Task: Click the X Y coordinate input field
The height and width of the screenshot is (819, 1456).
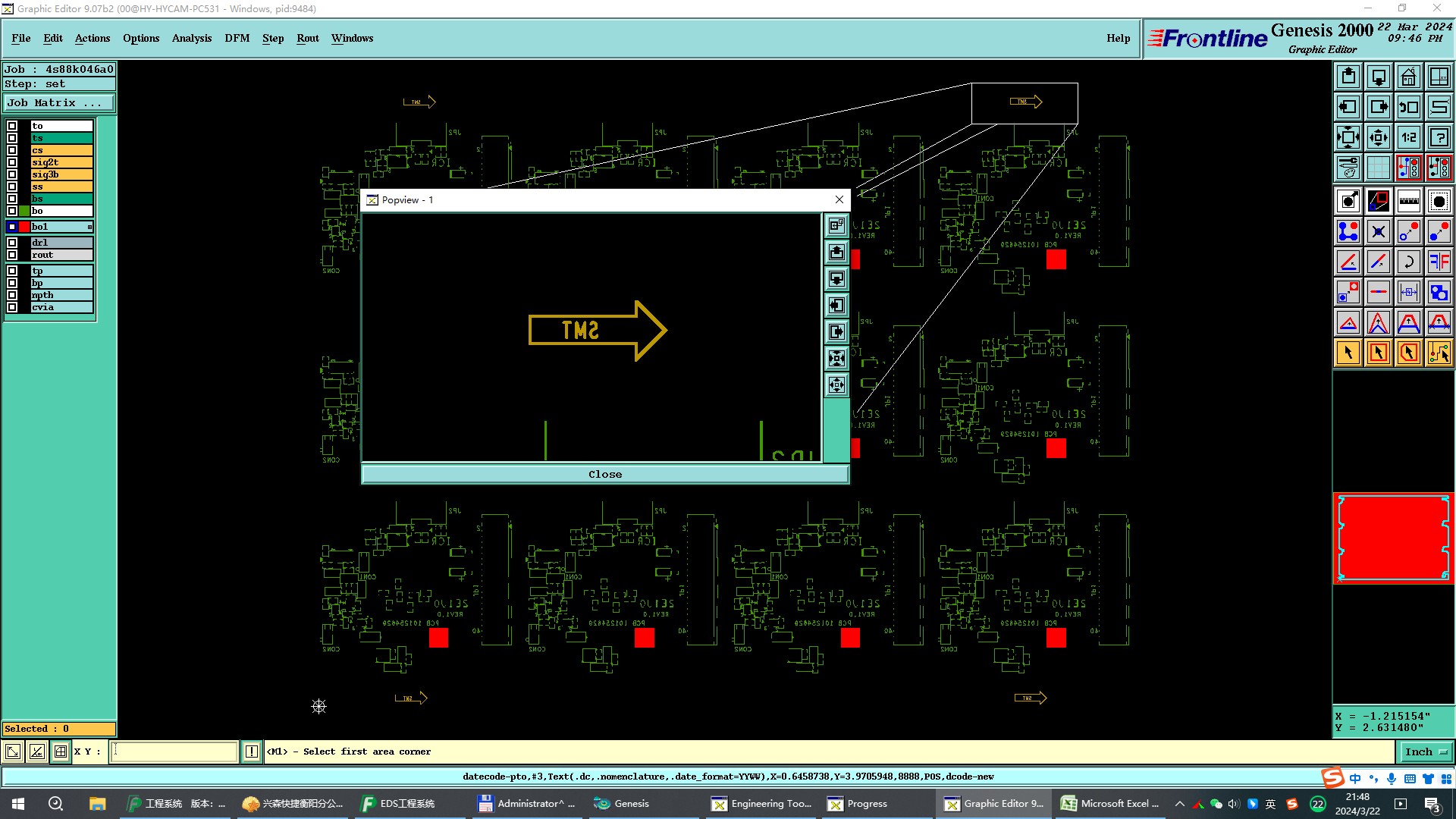Action: [174, 752]
